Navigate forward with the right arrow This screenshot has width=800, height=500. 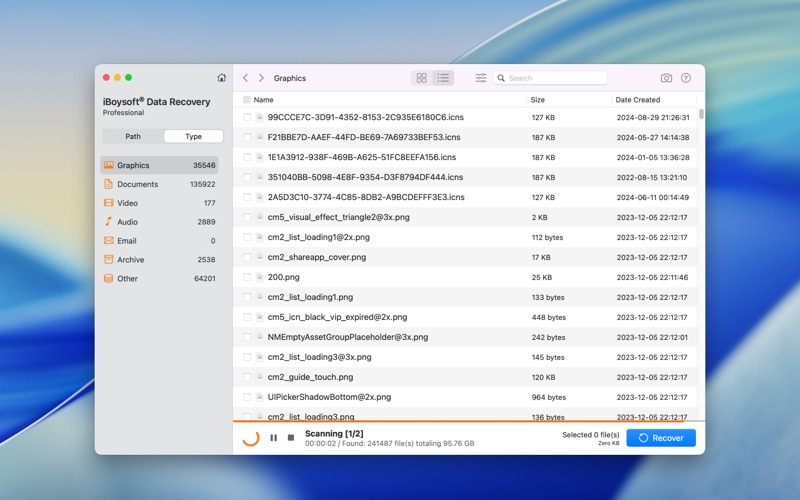click(262, 78)
